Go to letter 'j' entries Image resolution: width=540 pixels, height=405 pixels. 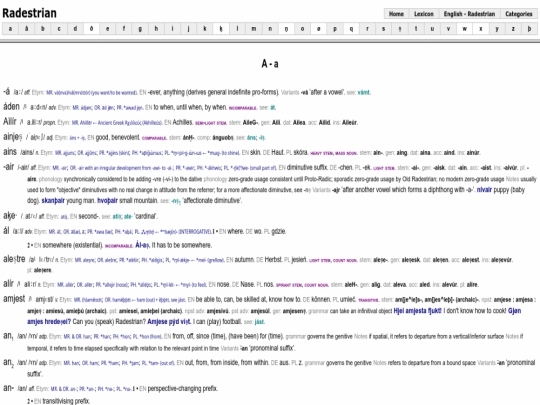coord(188,29)
